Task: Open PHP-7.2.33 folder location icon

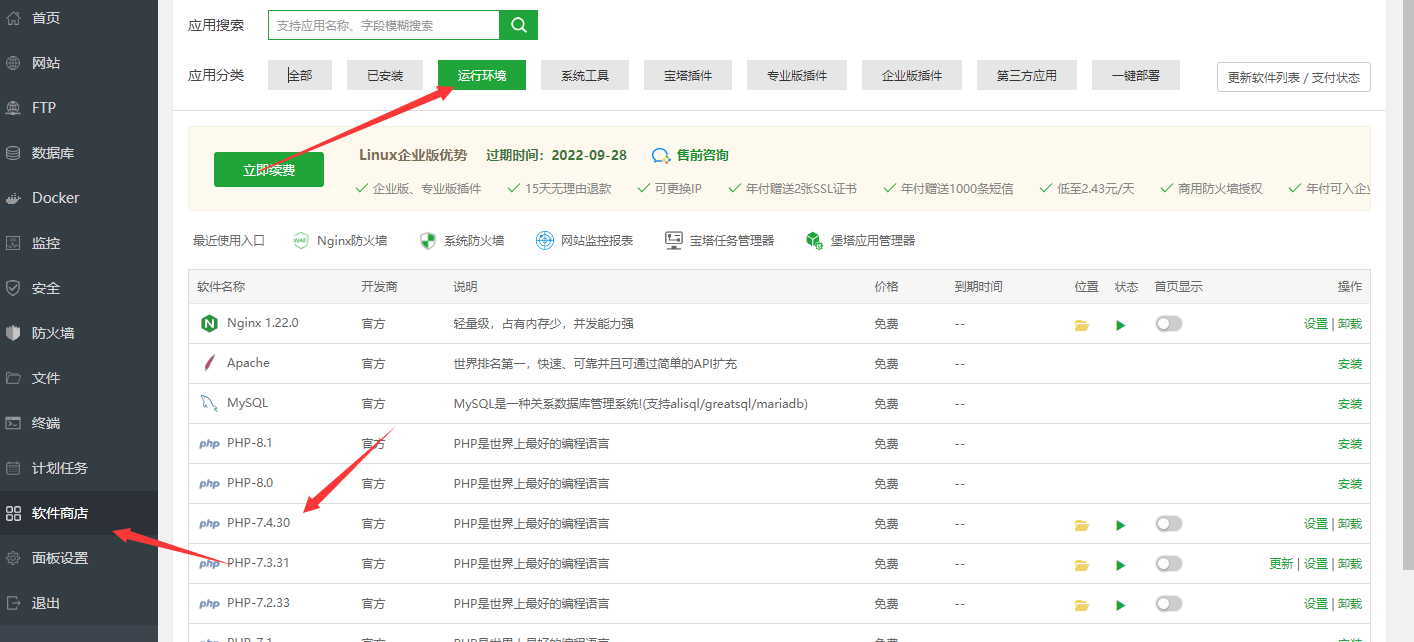Action: click(1081, 605)
